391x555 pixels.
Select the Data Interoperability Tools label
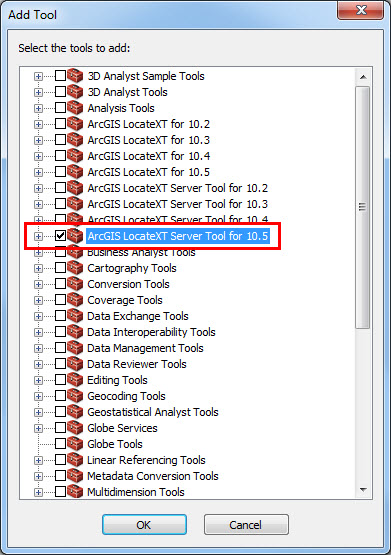coord(151,332)
